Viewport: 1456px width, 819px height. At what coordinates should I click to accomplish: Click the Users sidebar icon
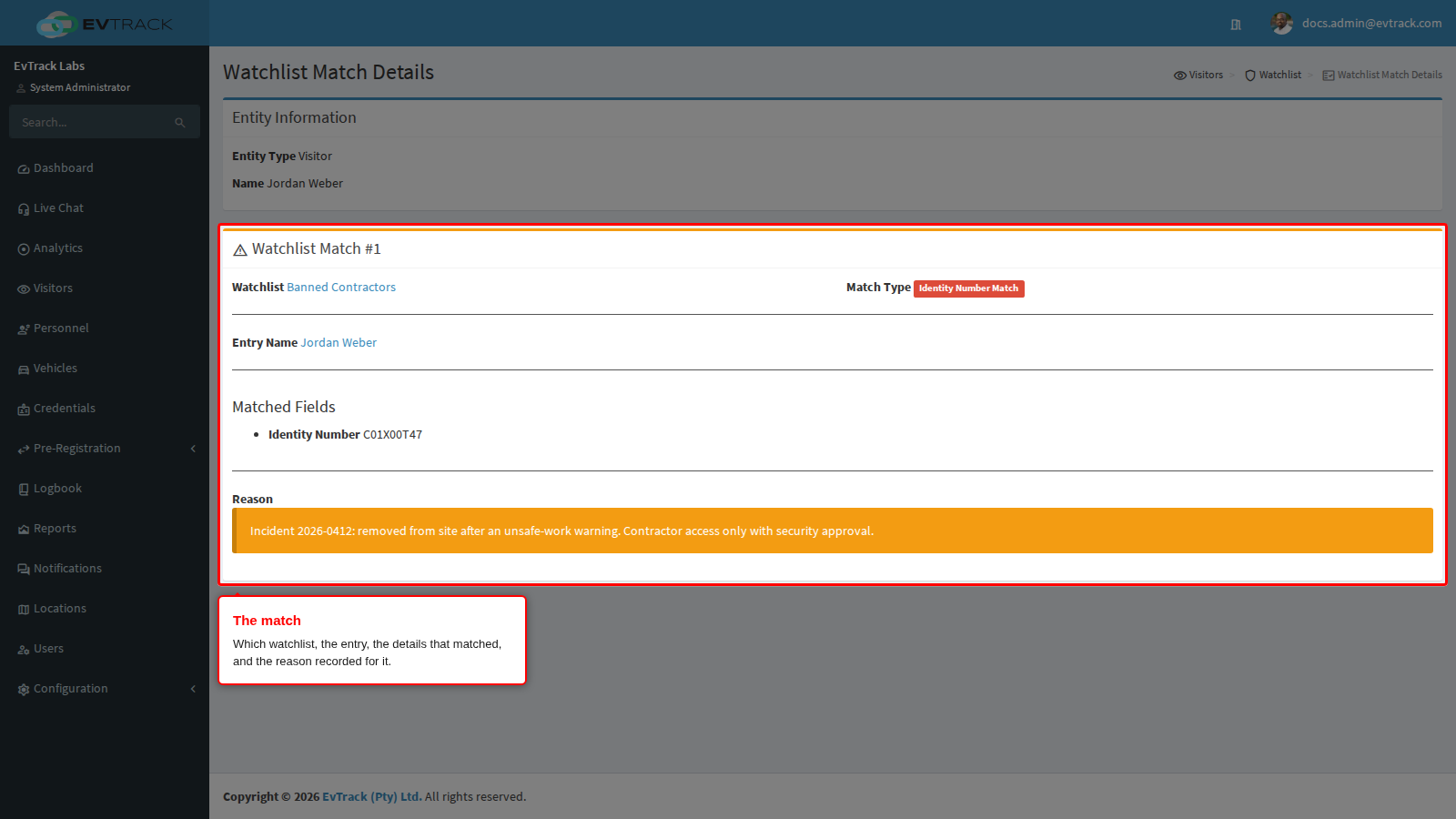pos(24,650)
